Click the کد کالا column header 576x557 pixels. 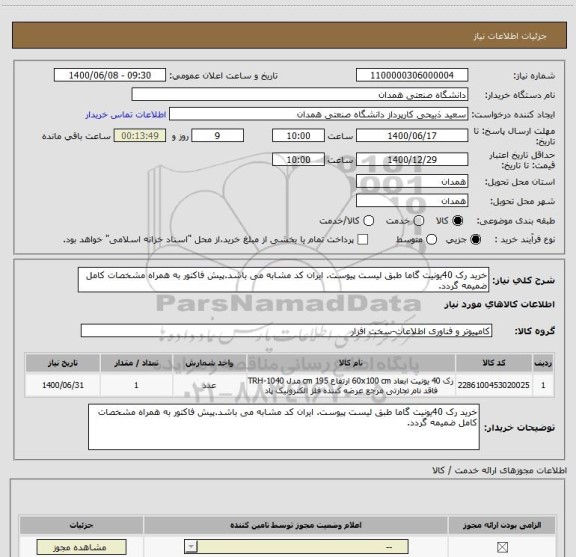coord(494,363)
